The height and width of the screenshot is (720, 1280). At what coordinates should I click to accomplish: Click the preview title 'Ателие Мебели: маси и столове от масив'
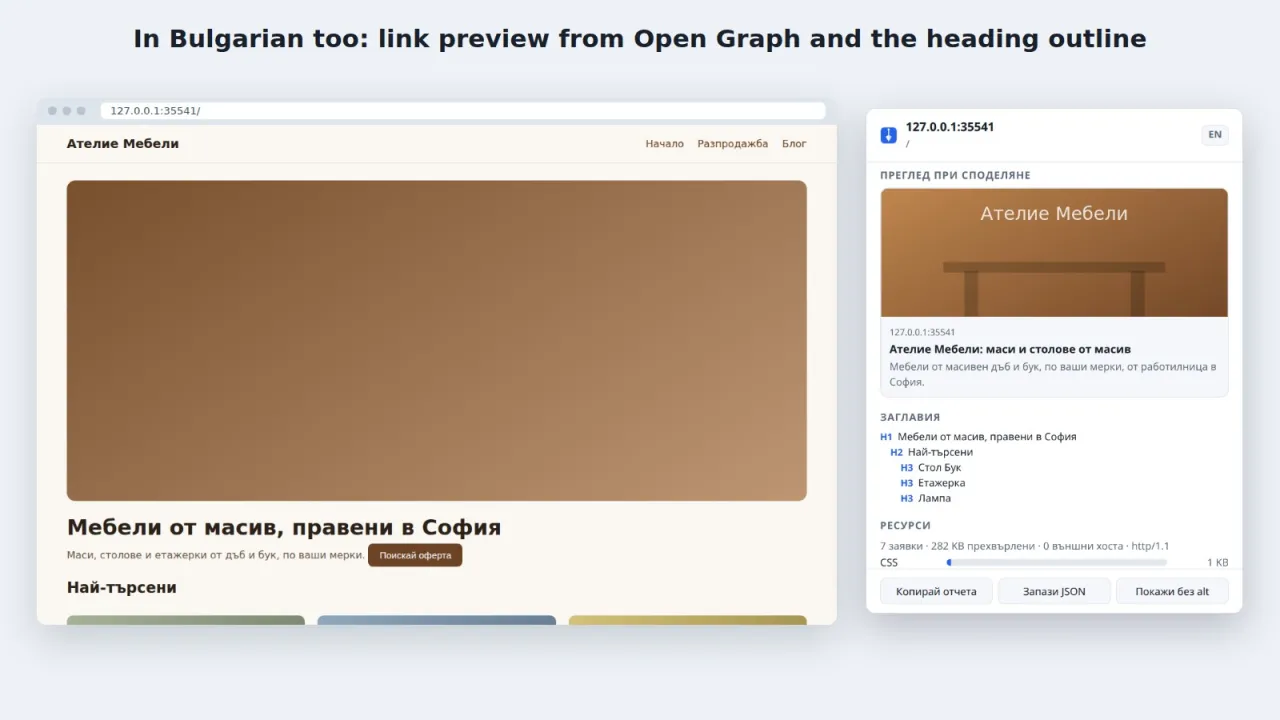[1010, 350]
